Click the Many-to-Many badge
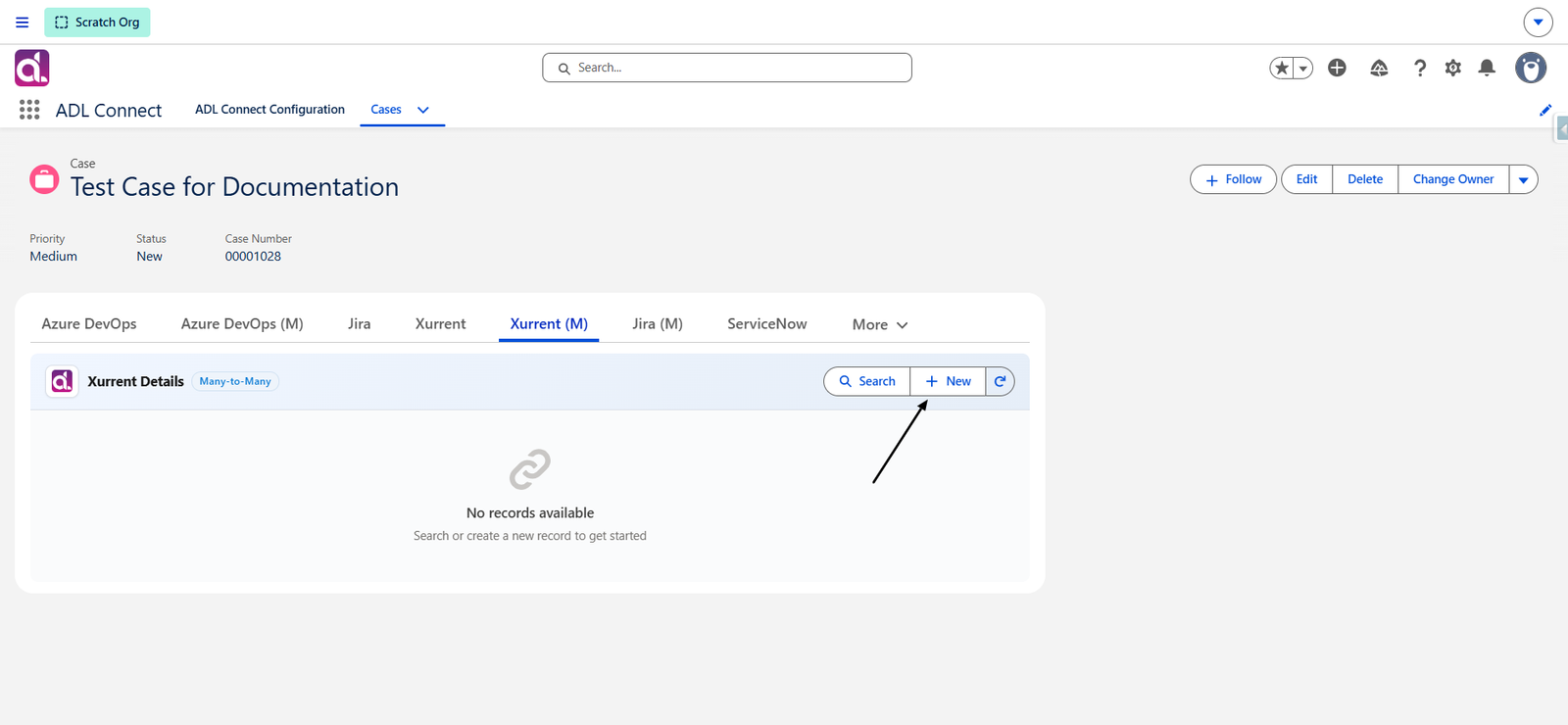Screen dimensions: 1568x725 coord(235,381)
